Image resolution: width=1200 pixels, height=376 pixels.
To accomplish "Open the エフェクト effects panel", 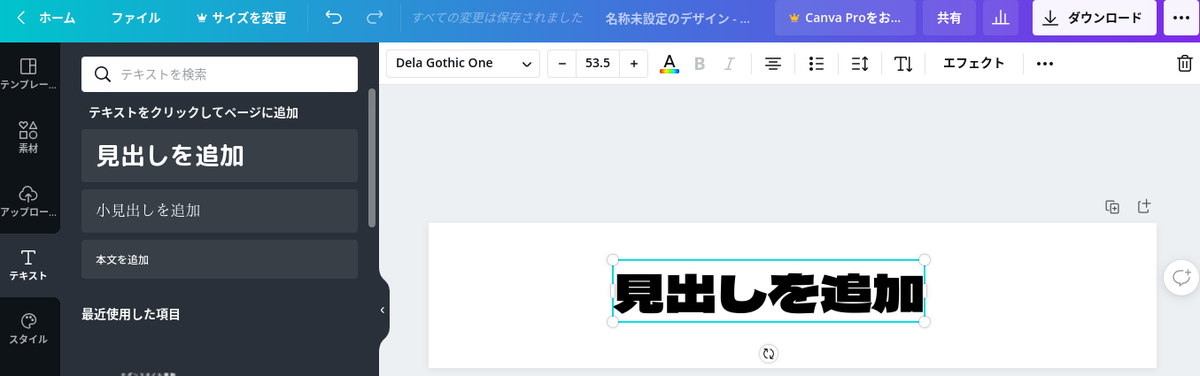I will 974,63.
